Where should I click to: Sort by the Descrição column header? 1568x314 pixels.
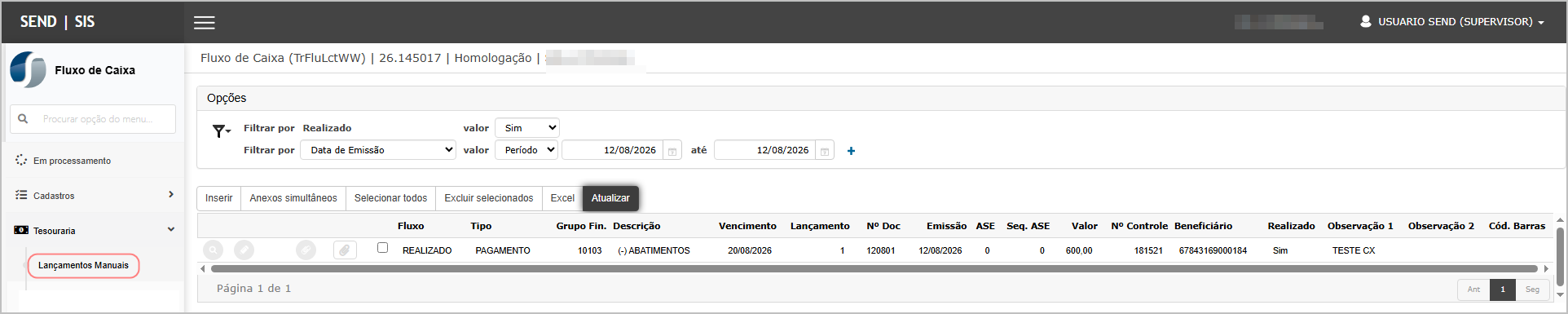coord(636,226)
